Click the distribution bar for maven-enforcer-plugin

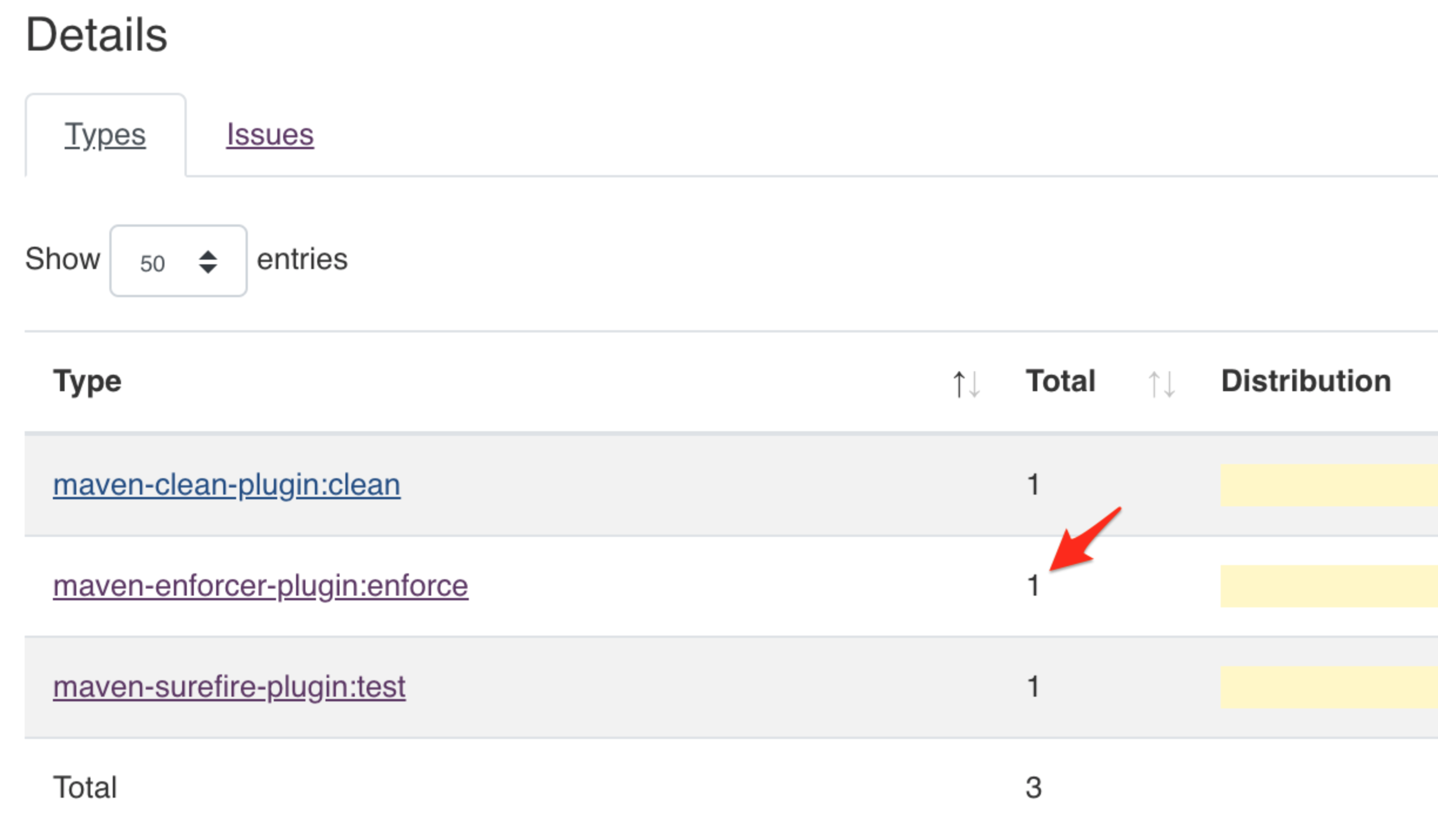click(x=1328, y=586)
